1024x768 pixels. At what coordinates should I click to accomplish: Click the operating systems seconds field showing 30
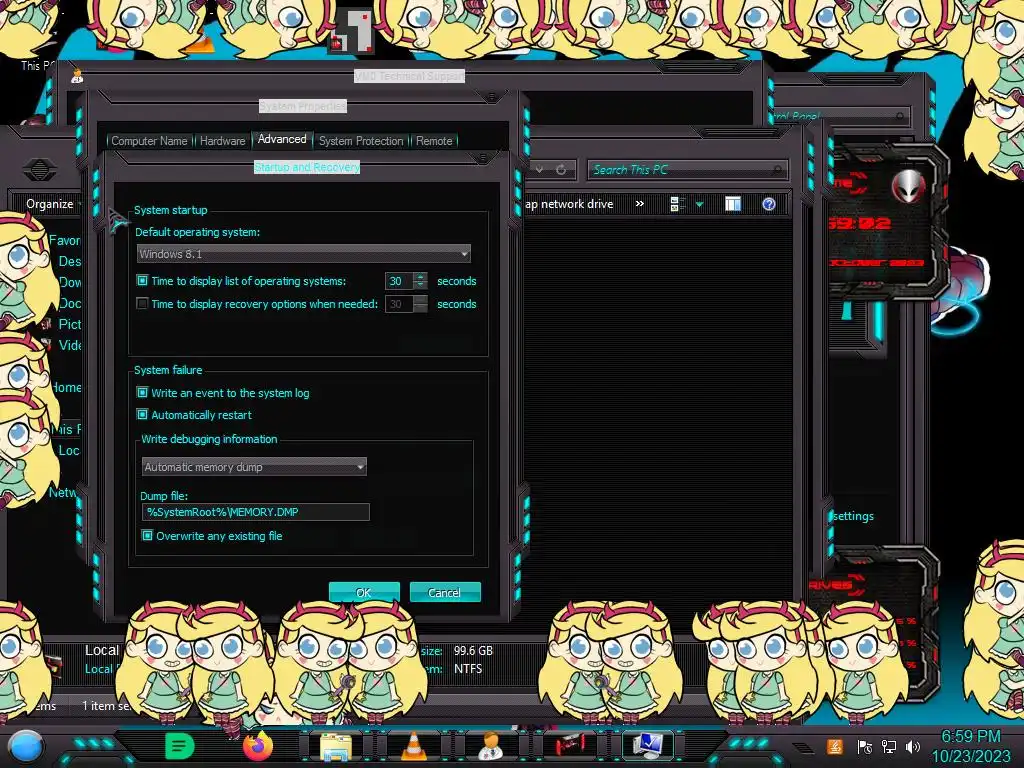click(x=399, y=281)
